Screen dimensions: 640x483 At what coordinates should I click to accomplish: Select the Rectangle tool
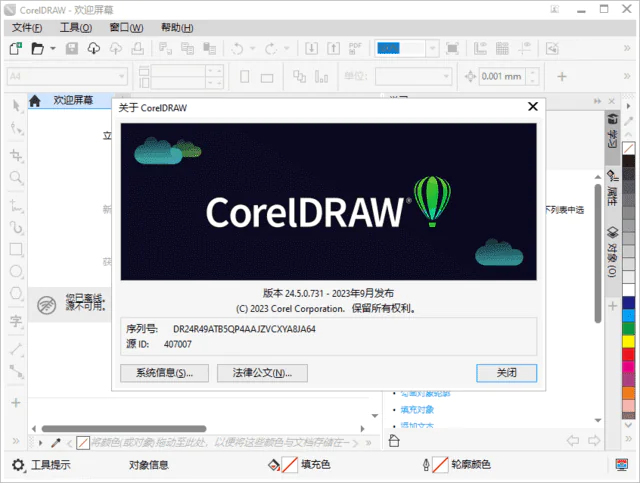click(16, 249)
